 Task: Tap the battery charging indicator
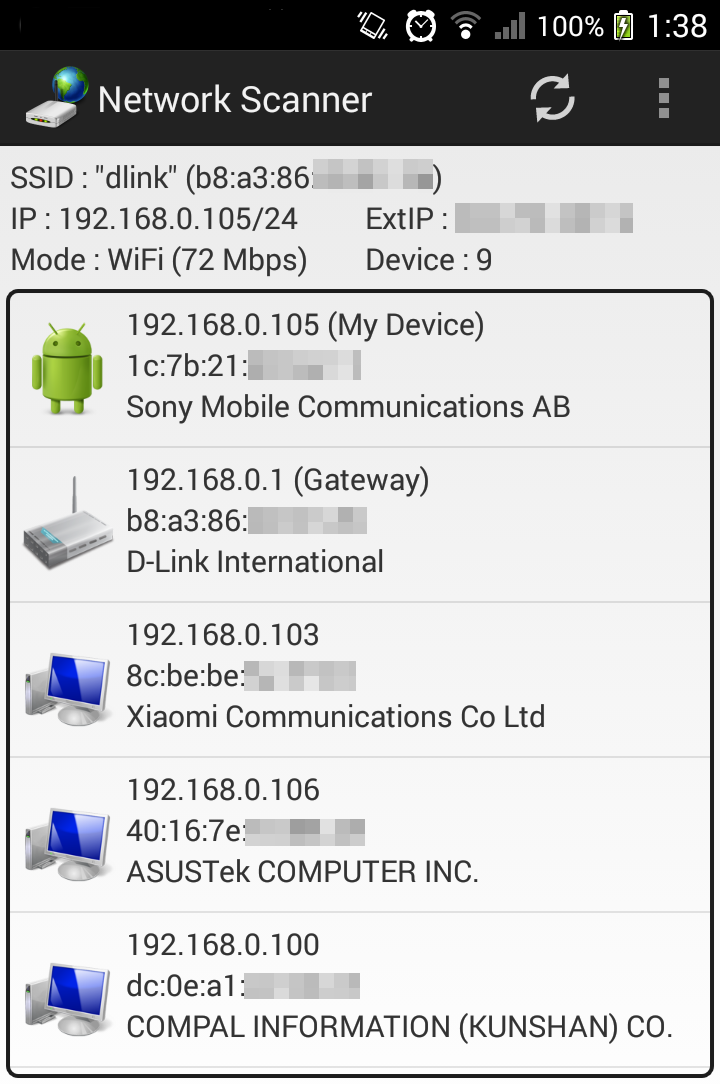click(x=624, y=26)
